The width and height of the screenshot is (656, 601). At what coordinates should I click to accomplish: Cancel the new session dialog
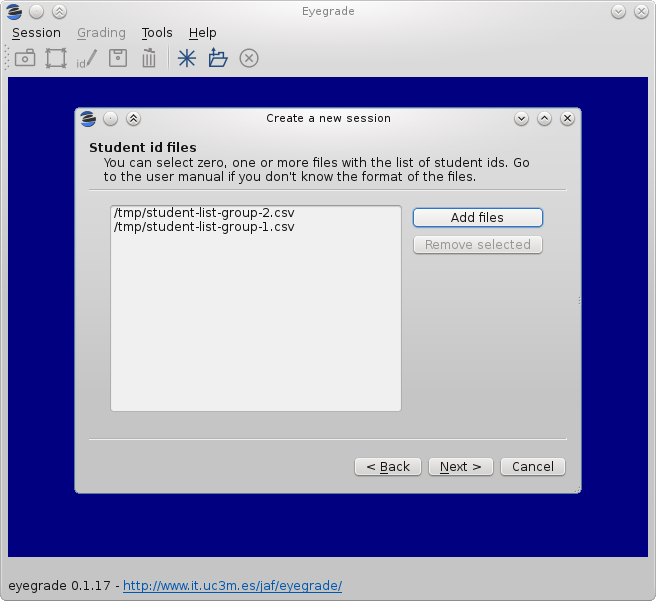click(533, 467)
